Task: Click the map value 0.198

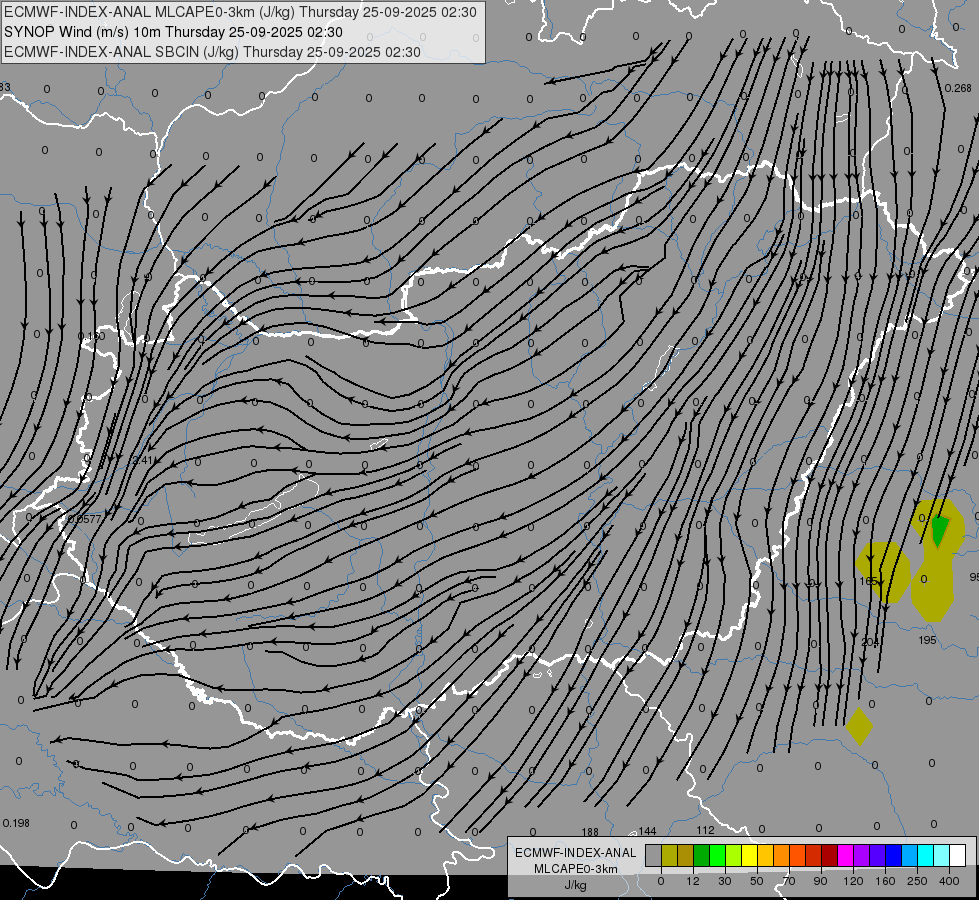Action: (16, 823)
